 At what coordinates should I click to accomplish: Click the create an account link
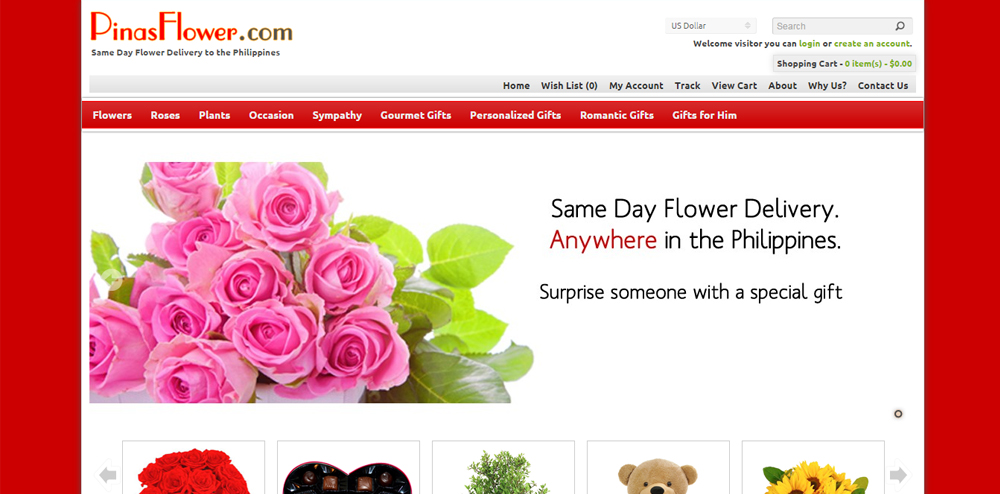point(871,44)
